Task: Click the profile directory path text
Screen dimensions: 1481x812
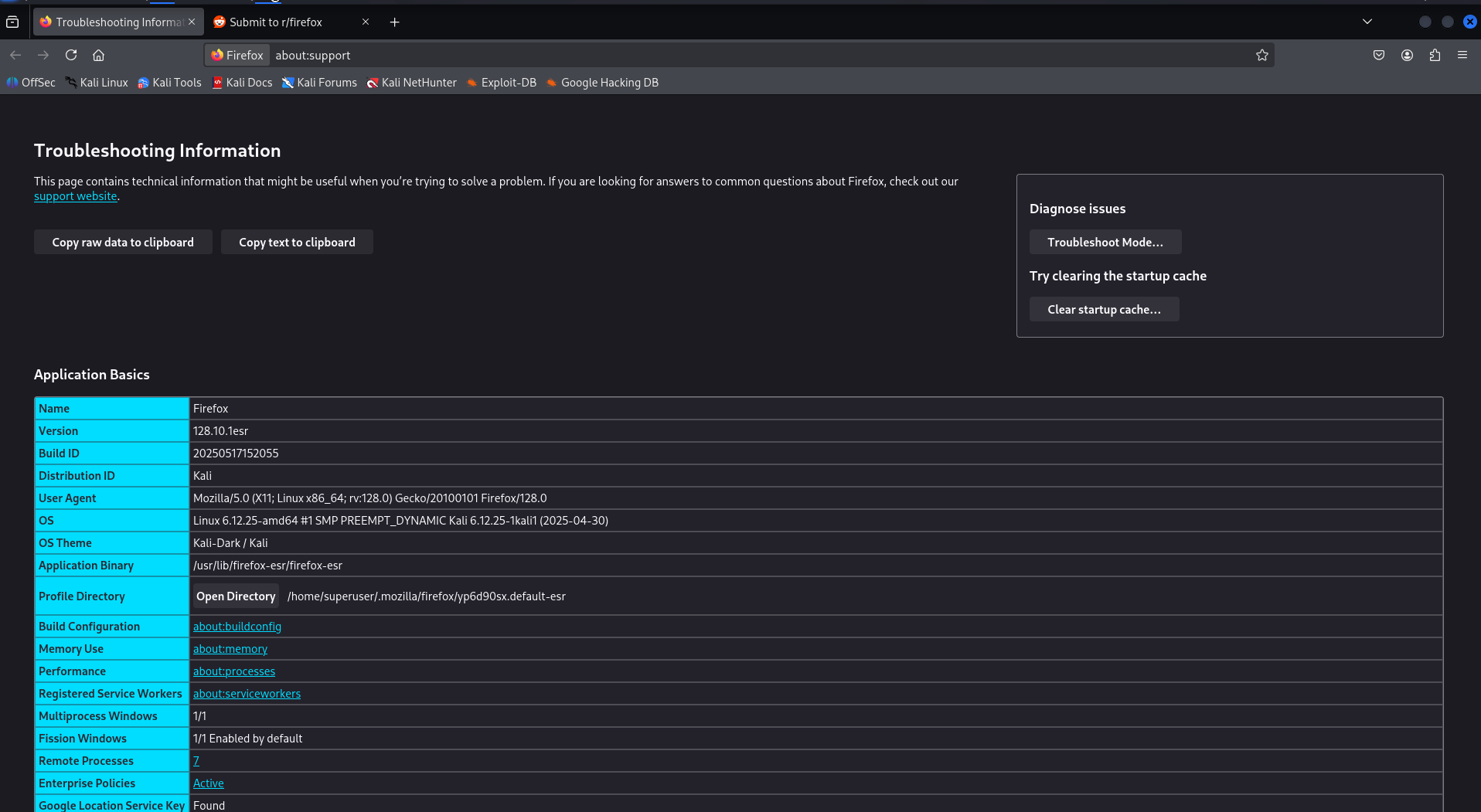Action: 427,596
